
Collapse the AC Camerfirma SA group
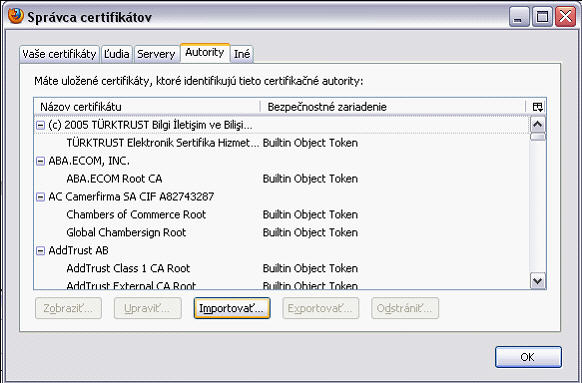coord(40,197)
